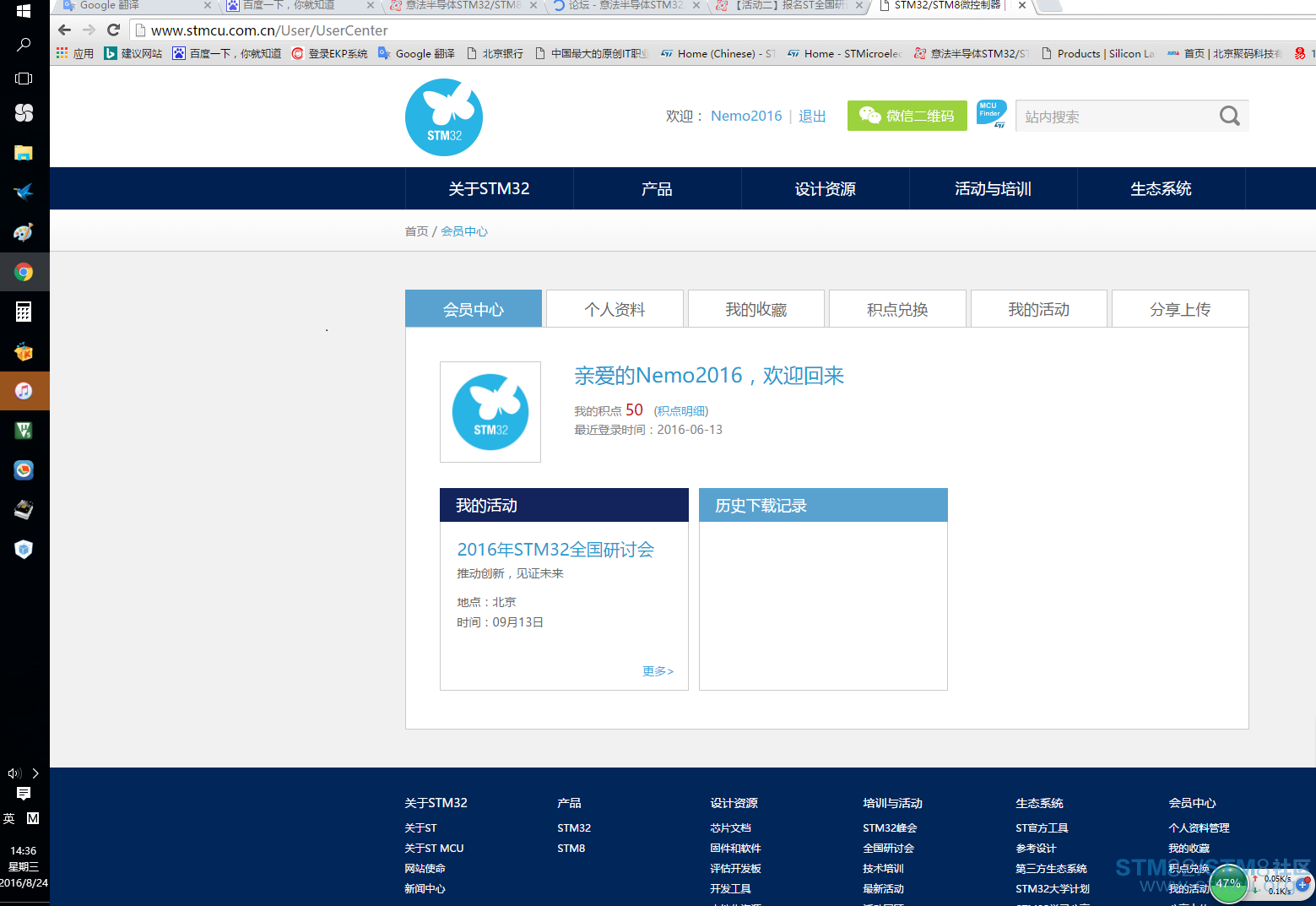Open the 北京银行 bookmark
Viewport: 1316px width, 906px height.
tap(495, 53)
